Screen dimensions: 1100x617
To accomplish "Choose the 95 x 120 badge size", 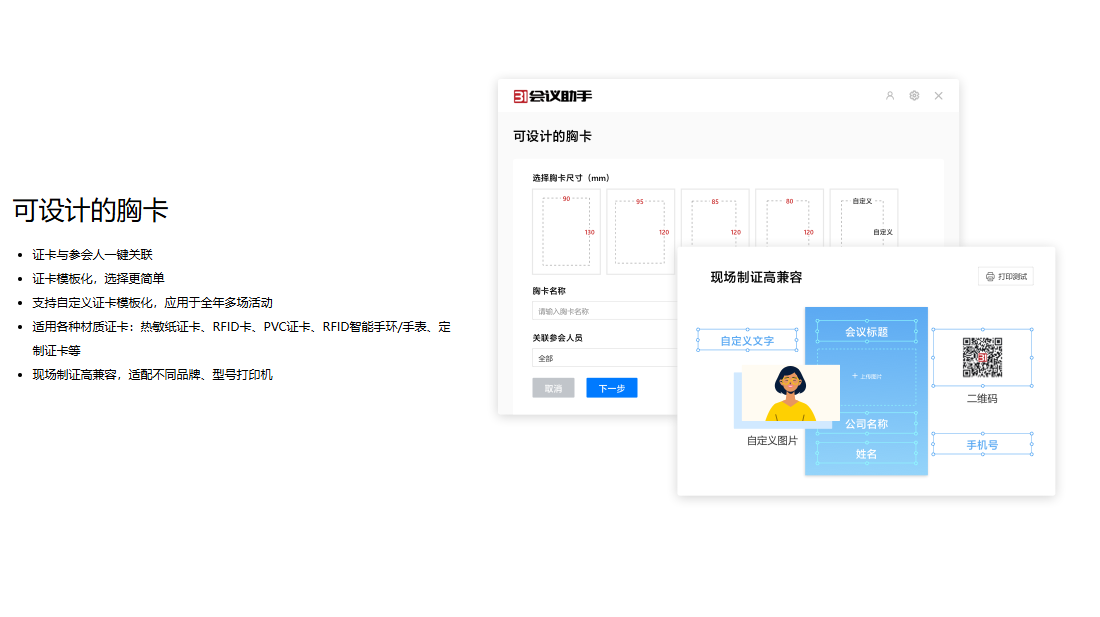I will point(640,231).
